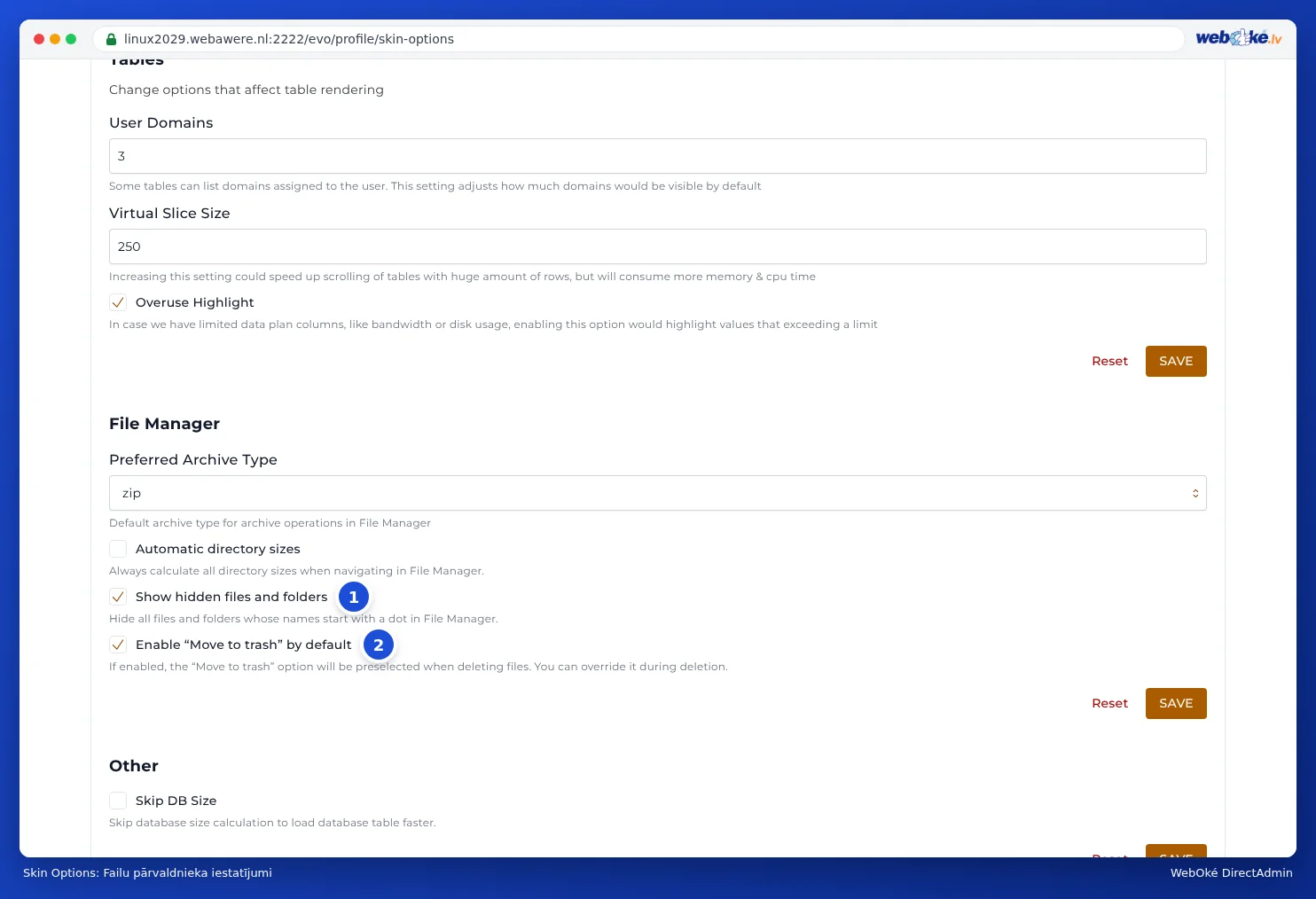This screenshot has height=899, width=1316.
Task: Click "Skip database size calculation" description text
Action: tap(272, 823)
